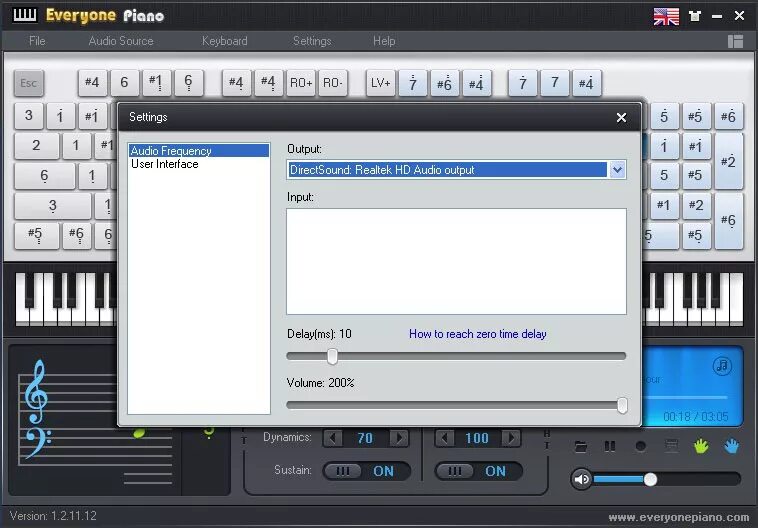Select DirectSound Realtek HD Audio output field
Image resolution: width=758 pixels, height=528 pixels.
(x=447, y=170)
